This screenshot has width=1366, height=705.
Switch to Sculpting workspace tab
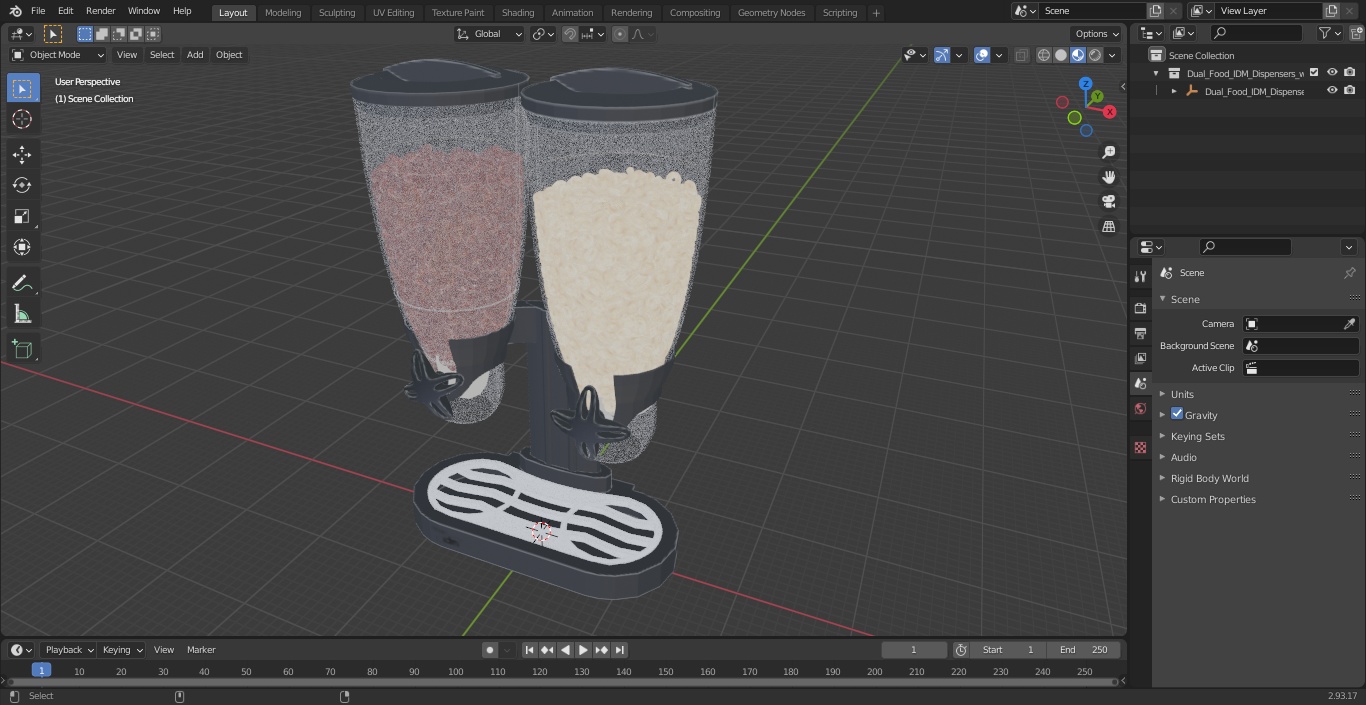pyautogui.click(x=337, y=12)
